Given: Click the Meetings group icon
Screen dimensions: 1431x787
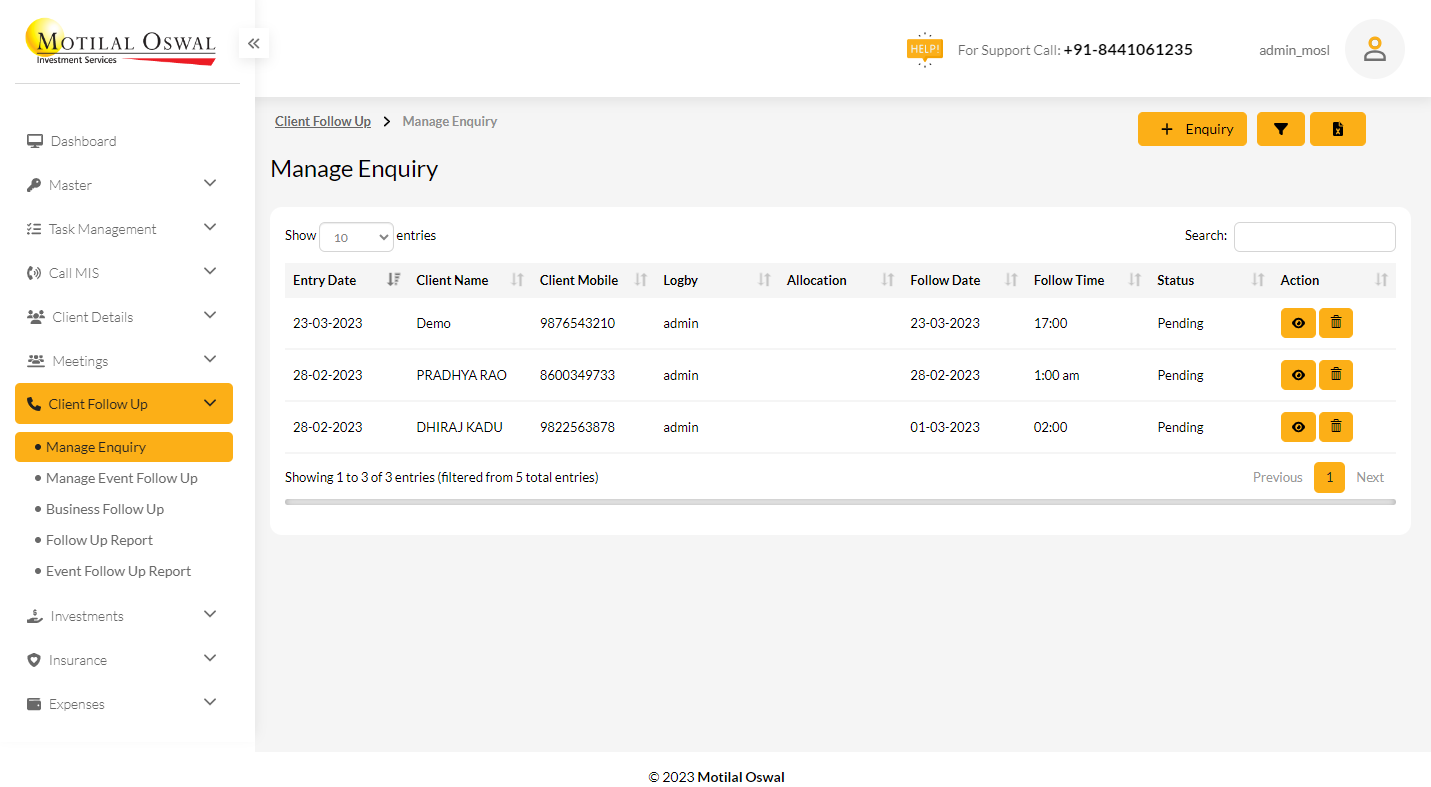Looking at the screenshot, I should 36,361.
